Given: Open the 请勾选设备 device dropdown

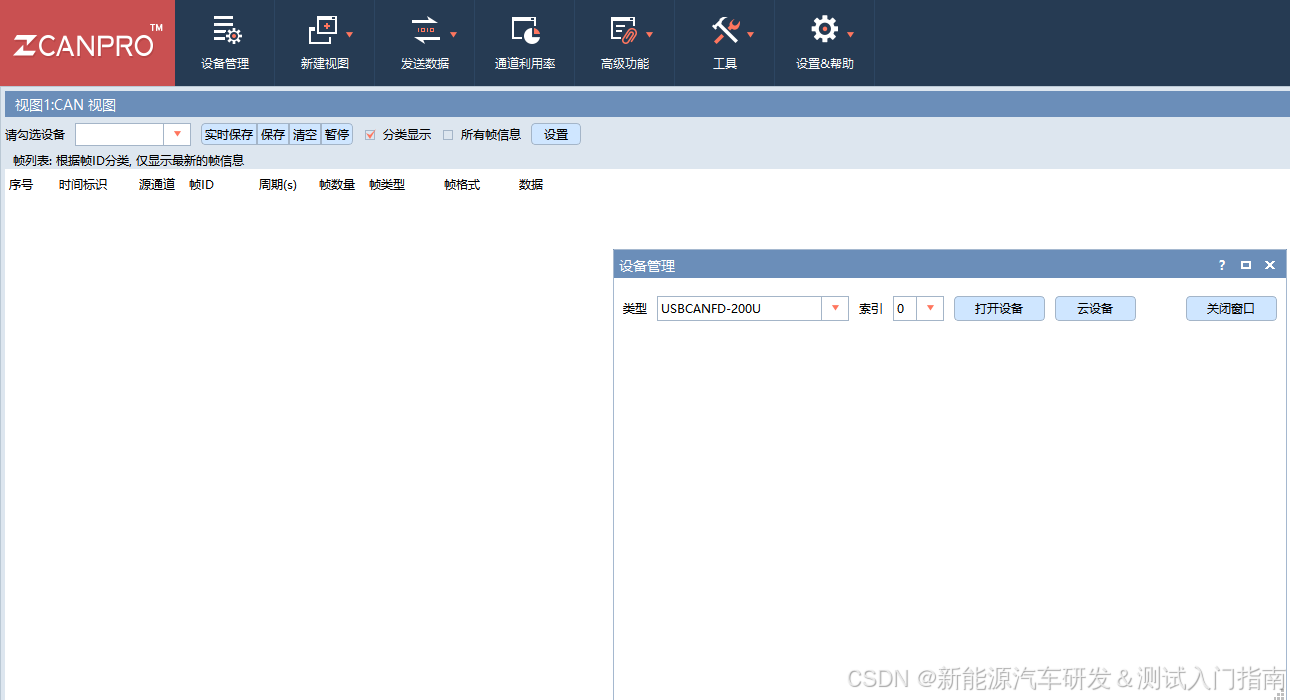Looking at the screenshot, I should tap(177, 134).
